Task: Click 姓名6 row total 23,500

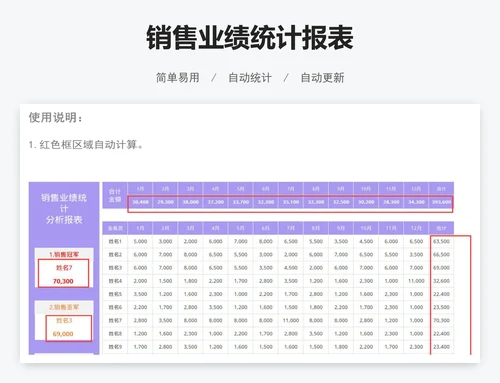Action: tap(441, 307)
